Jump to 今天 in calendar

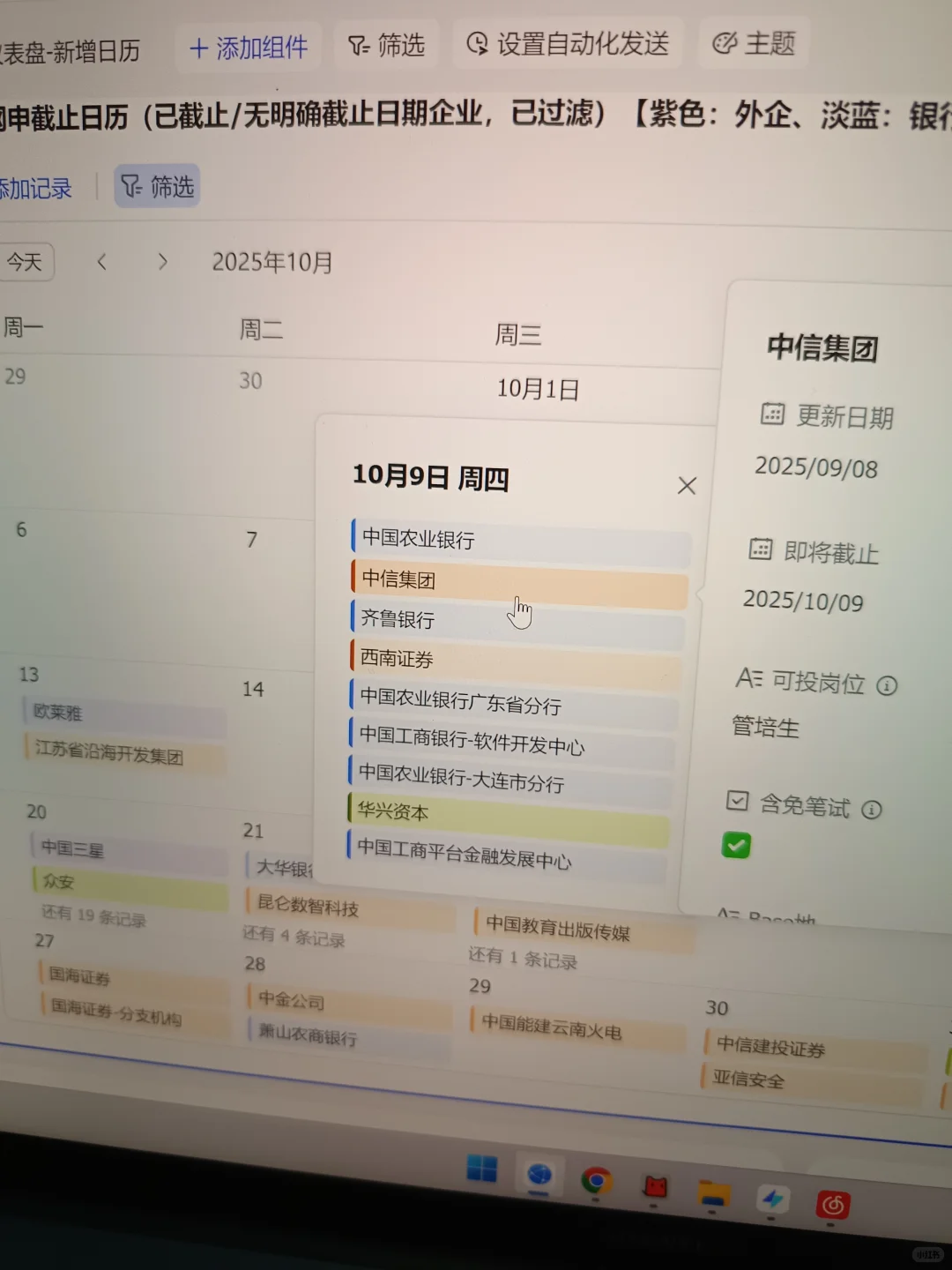coord(26,262)
